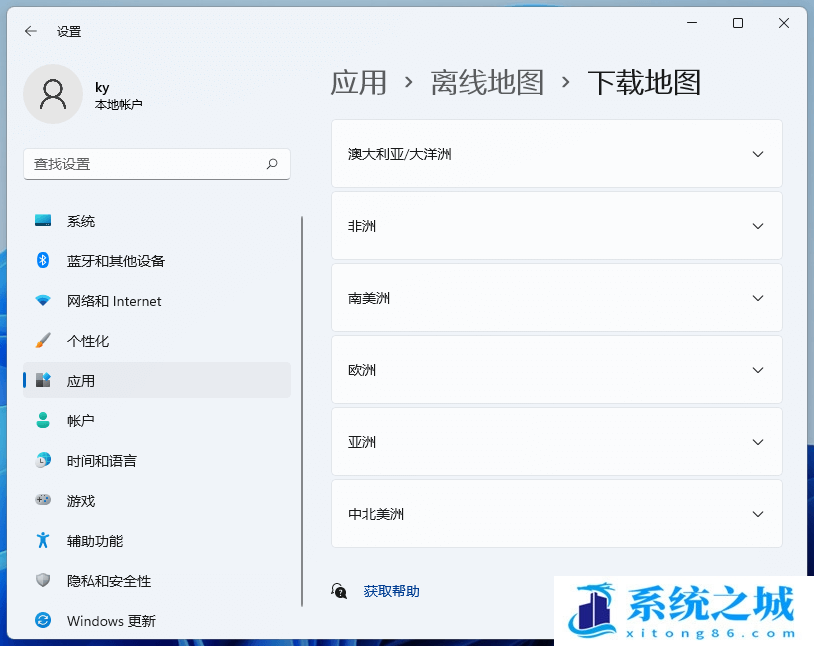Open Bluetooth and other devices icon
Viewport: 814px width, 646px height.
(x=43, y=261)
